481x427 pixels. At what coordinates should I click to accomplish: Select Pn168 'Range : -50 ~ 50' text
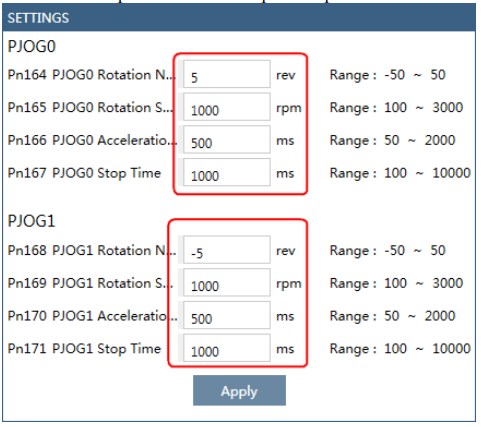(388, 250)
